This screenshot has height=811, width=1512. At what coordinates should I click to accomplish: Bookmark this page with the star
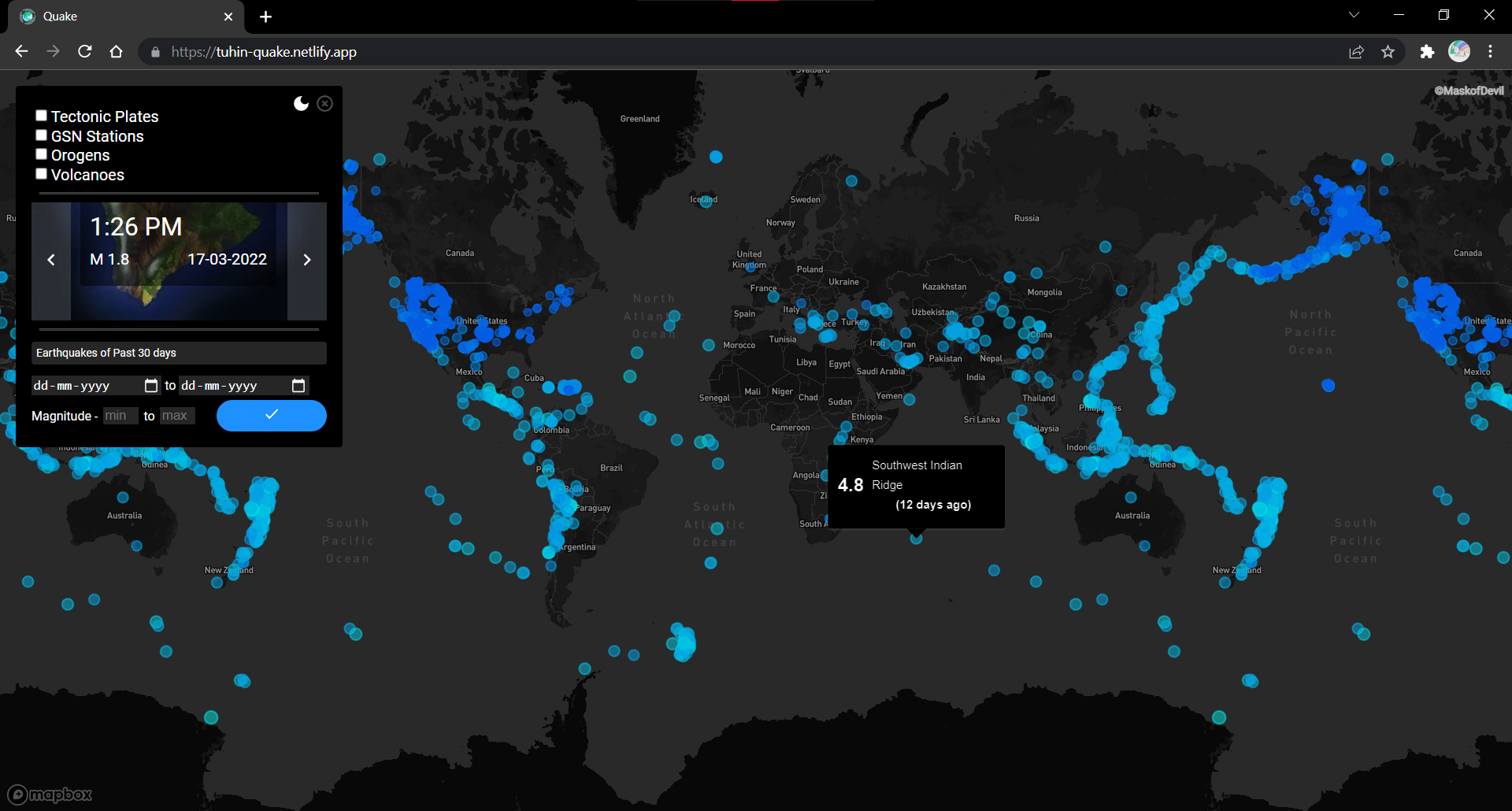pos(1388,52)
